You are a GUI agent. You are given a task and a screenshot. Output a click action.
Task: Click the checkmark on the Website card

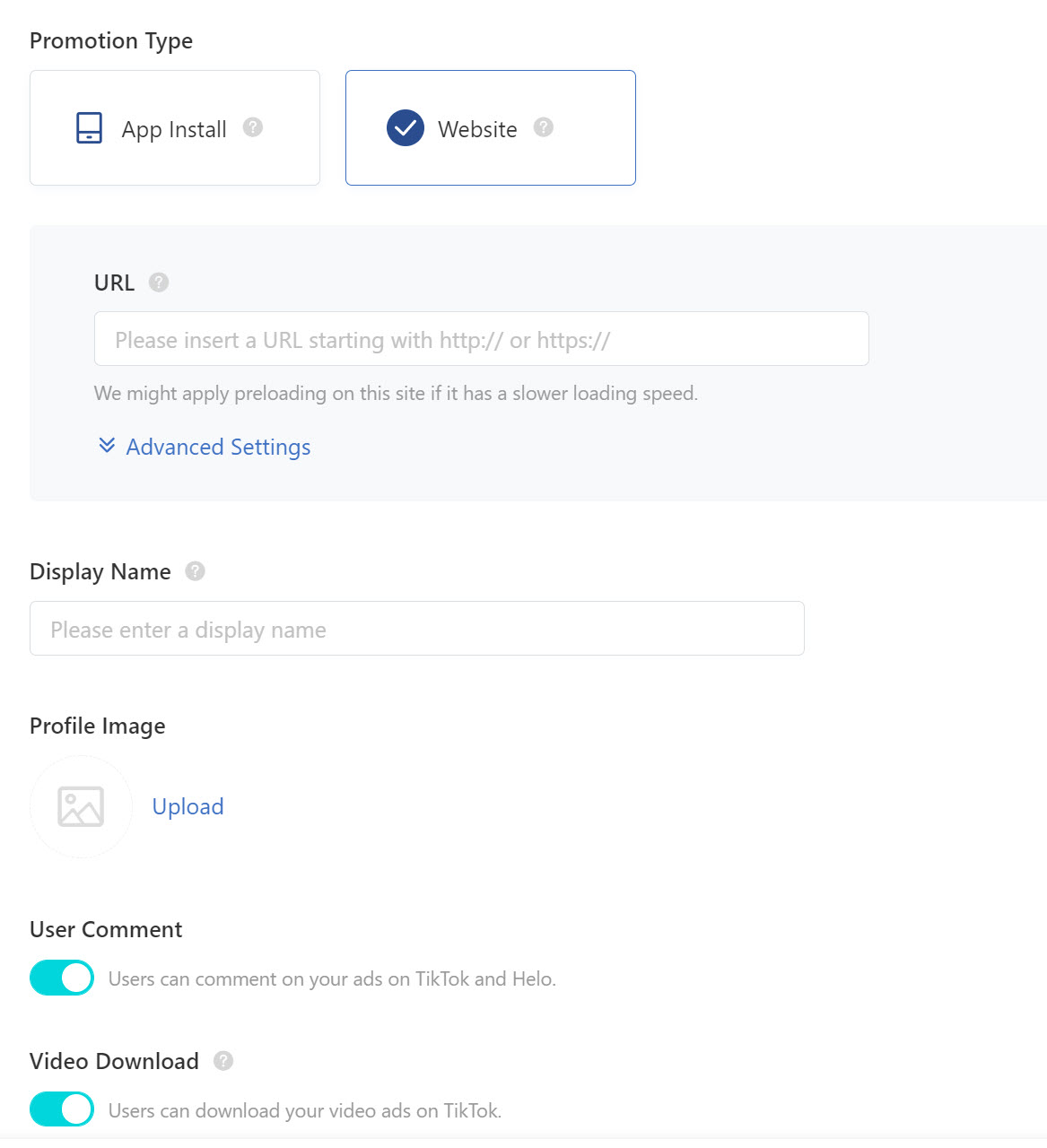click(405, 128)
